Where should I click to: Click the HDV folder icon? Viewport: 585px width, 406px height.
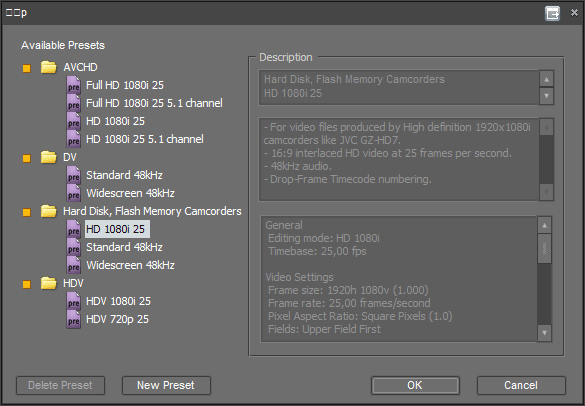tap(49, 284)
